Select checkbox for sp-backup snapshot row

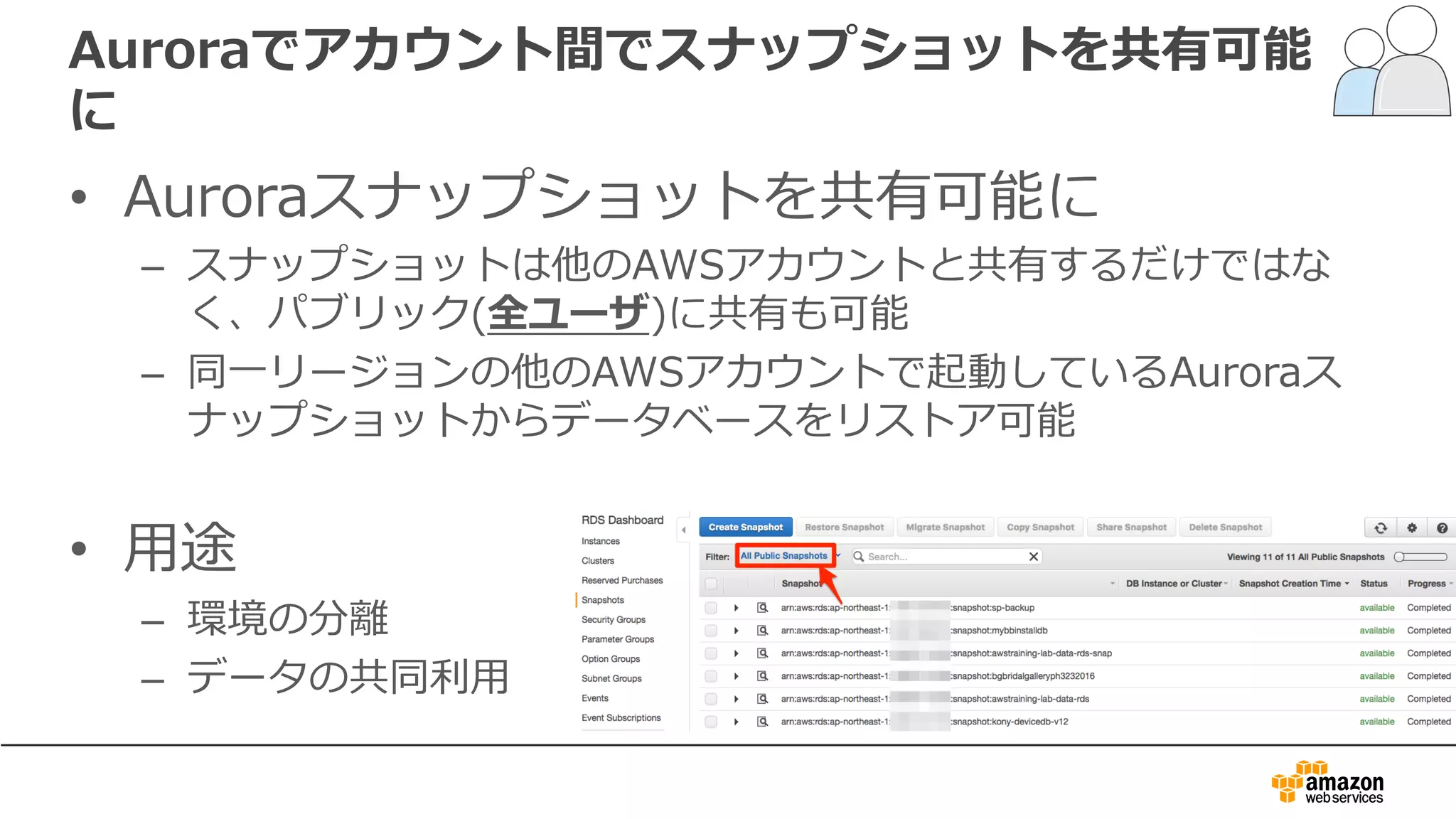[x=711, y=608]
